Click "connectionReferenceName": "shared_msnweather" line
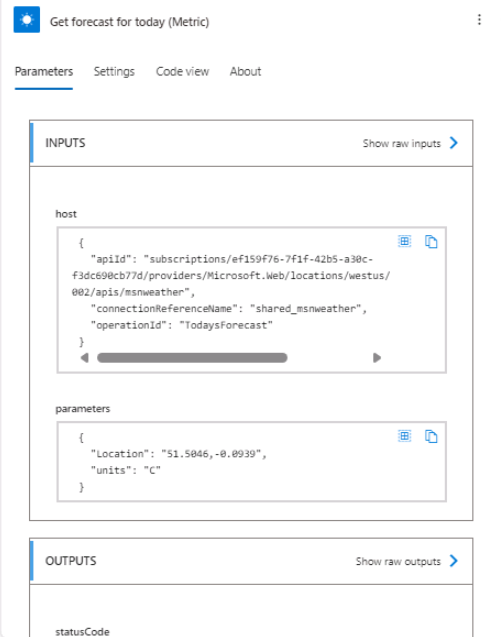501x637 pixels. tap(229, 309)
